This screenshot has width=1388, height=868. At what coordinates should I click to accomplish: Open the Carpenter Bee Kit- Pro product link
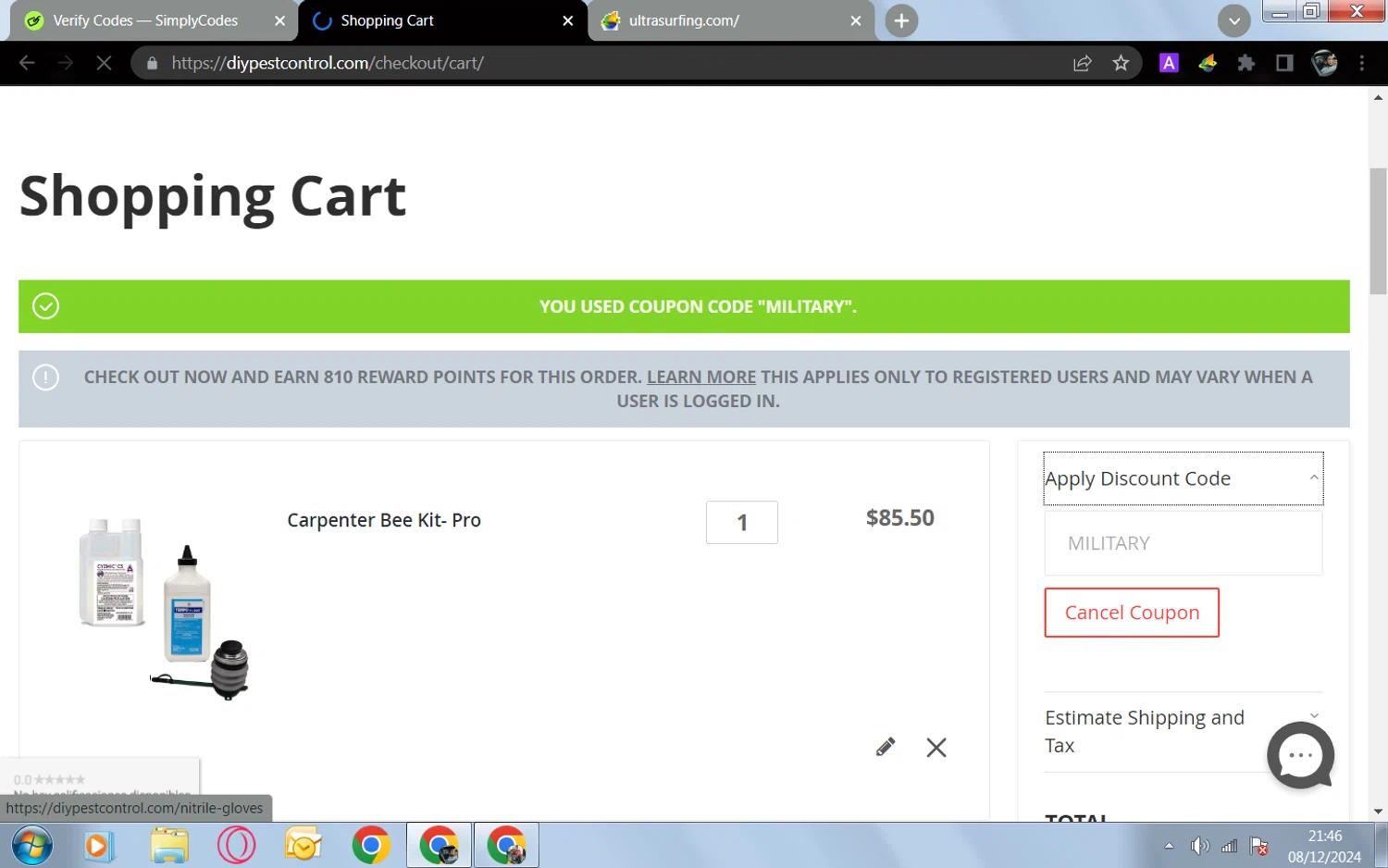coord(384,520)
